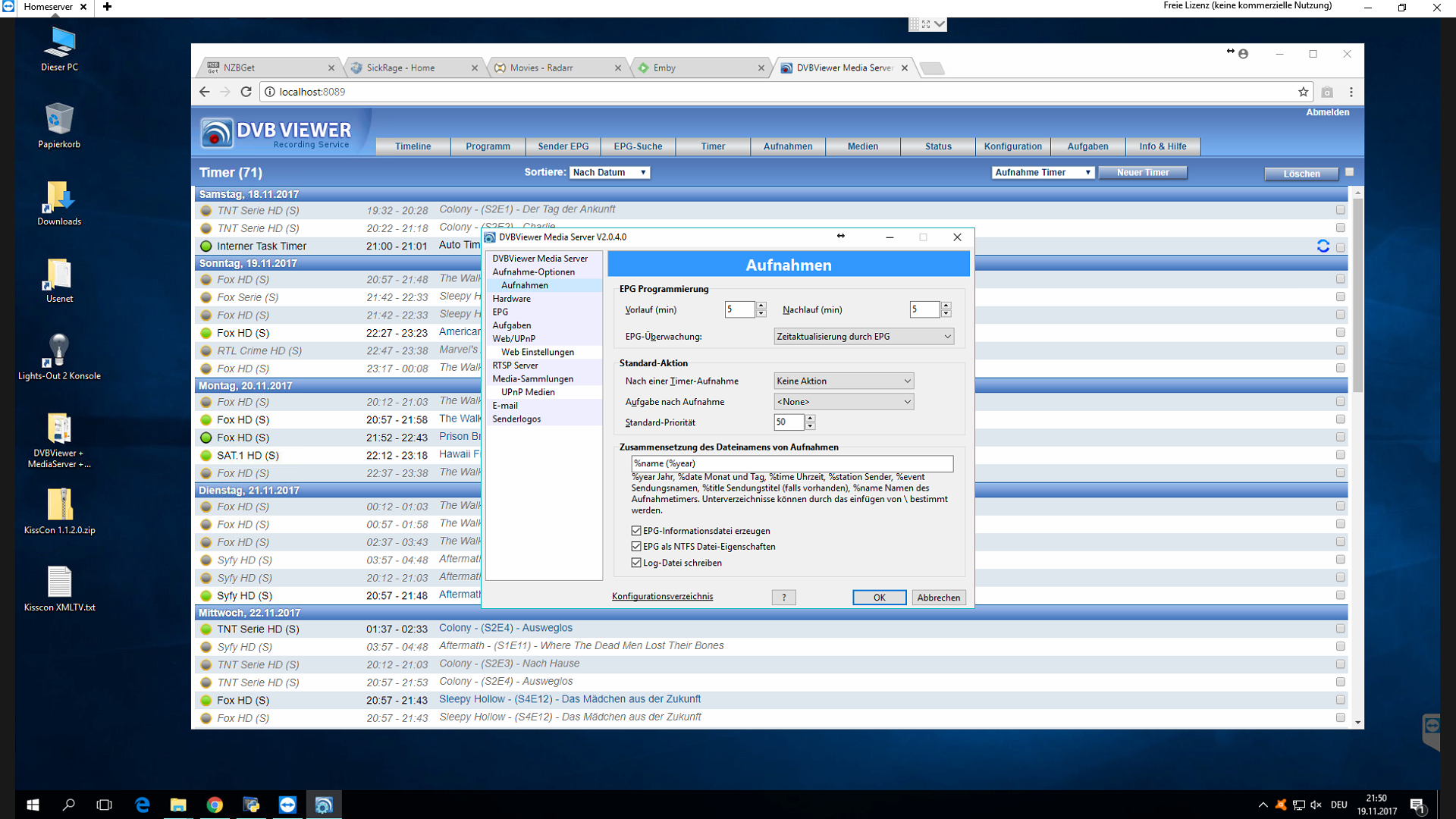Open the Sortiere Nach Datum dropdown

610,172
